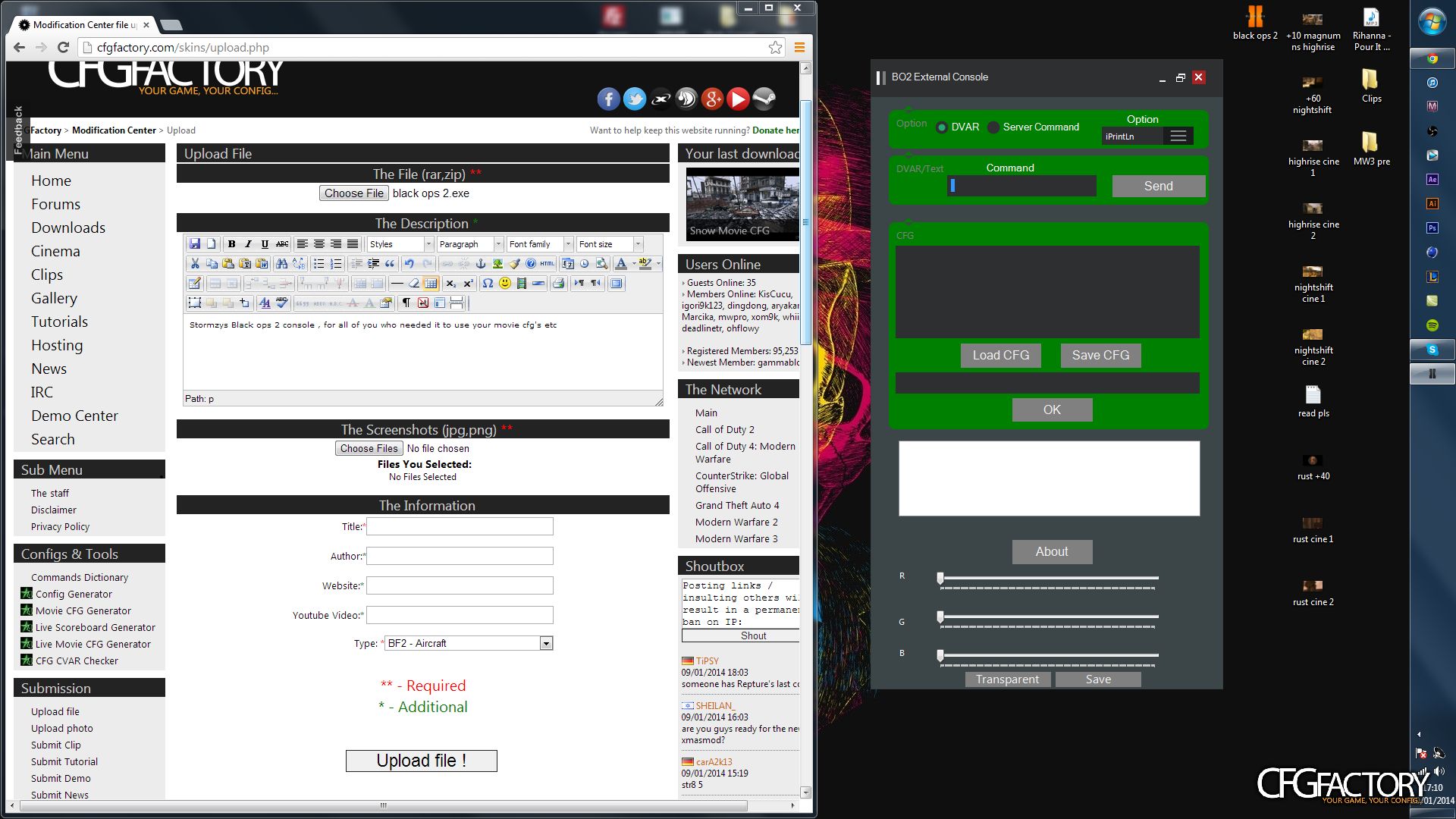The width and height of the screenshot is (1456, 819).
Task: Insert an image via tree icon
Action: click(497, 264)
